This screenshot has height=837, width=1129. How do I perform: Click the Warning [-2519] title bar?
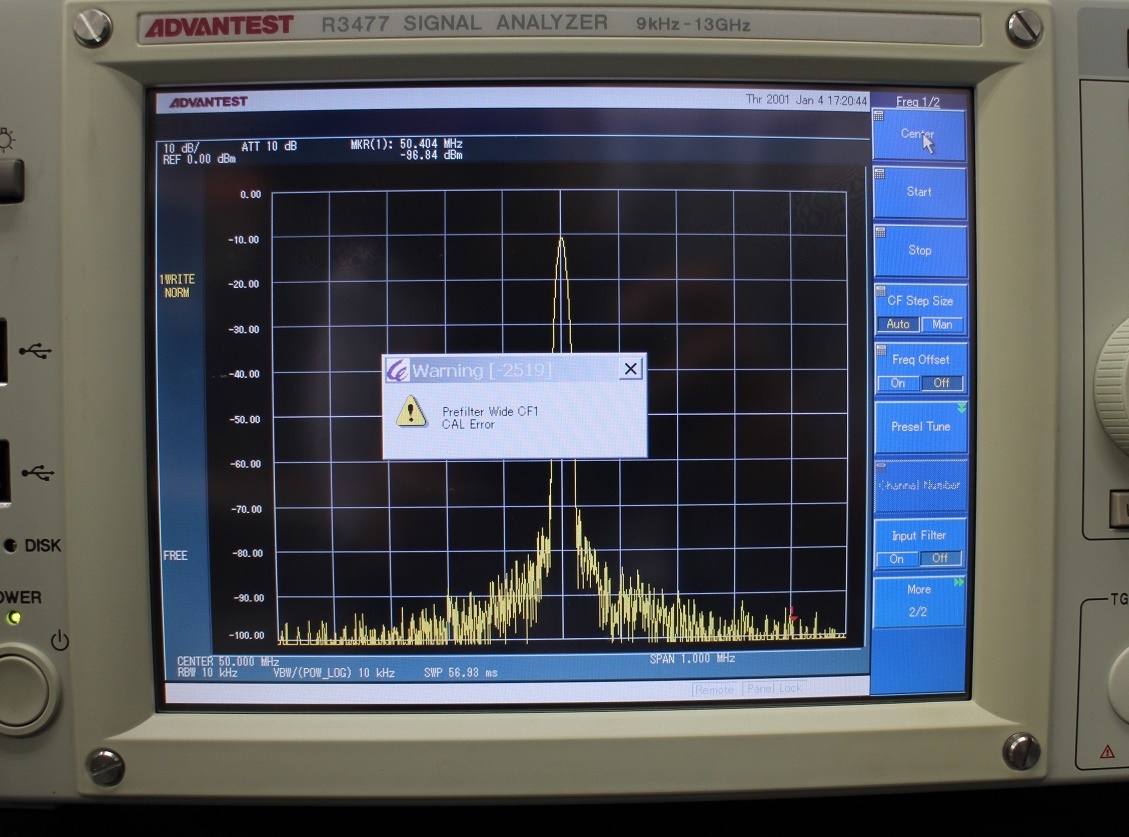pos(514,370)
